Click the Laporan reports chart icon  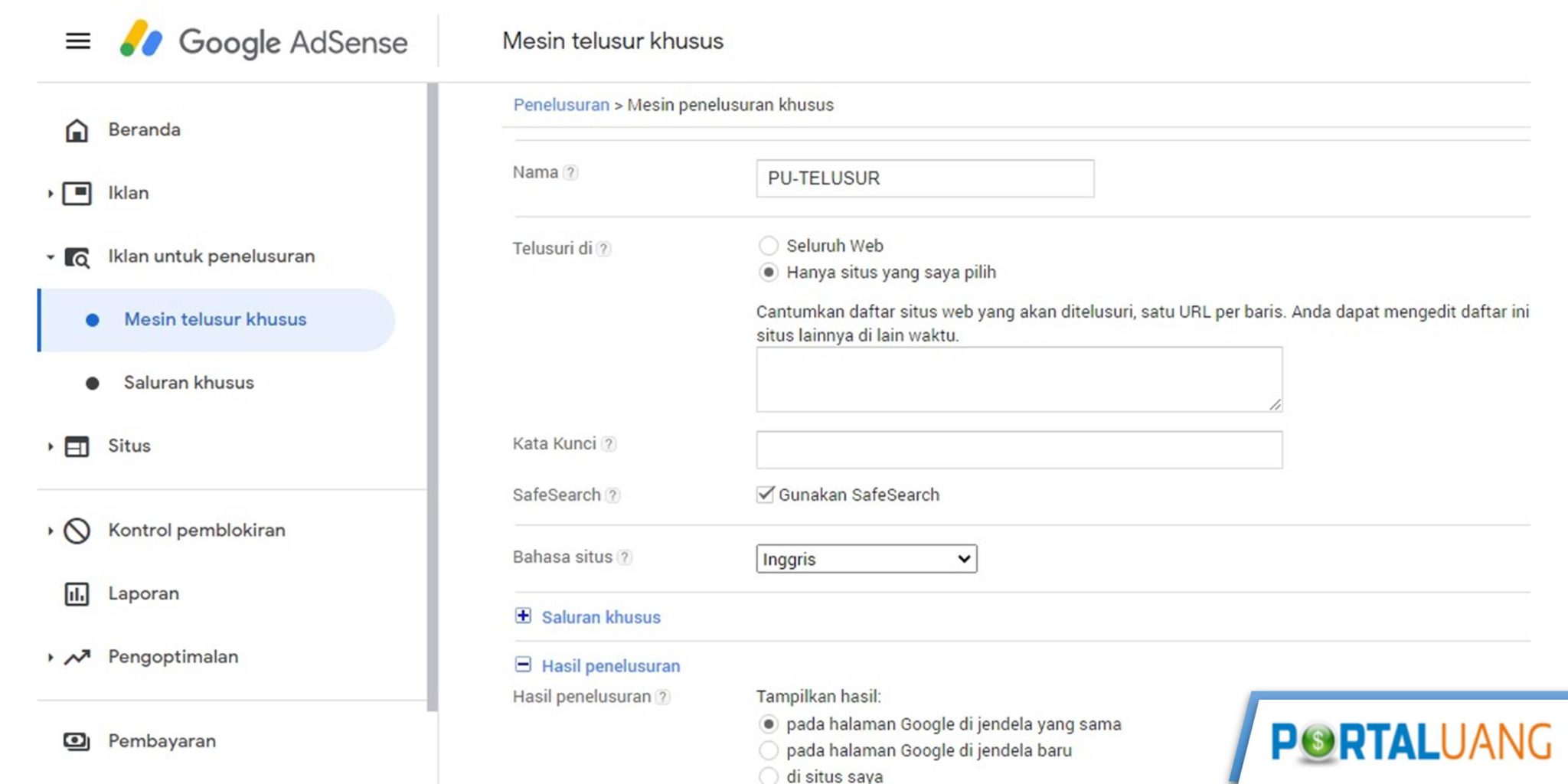click(x=77, y=594)
